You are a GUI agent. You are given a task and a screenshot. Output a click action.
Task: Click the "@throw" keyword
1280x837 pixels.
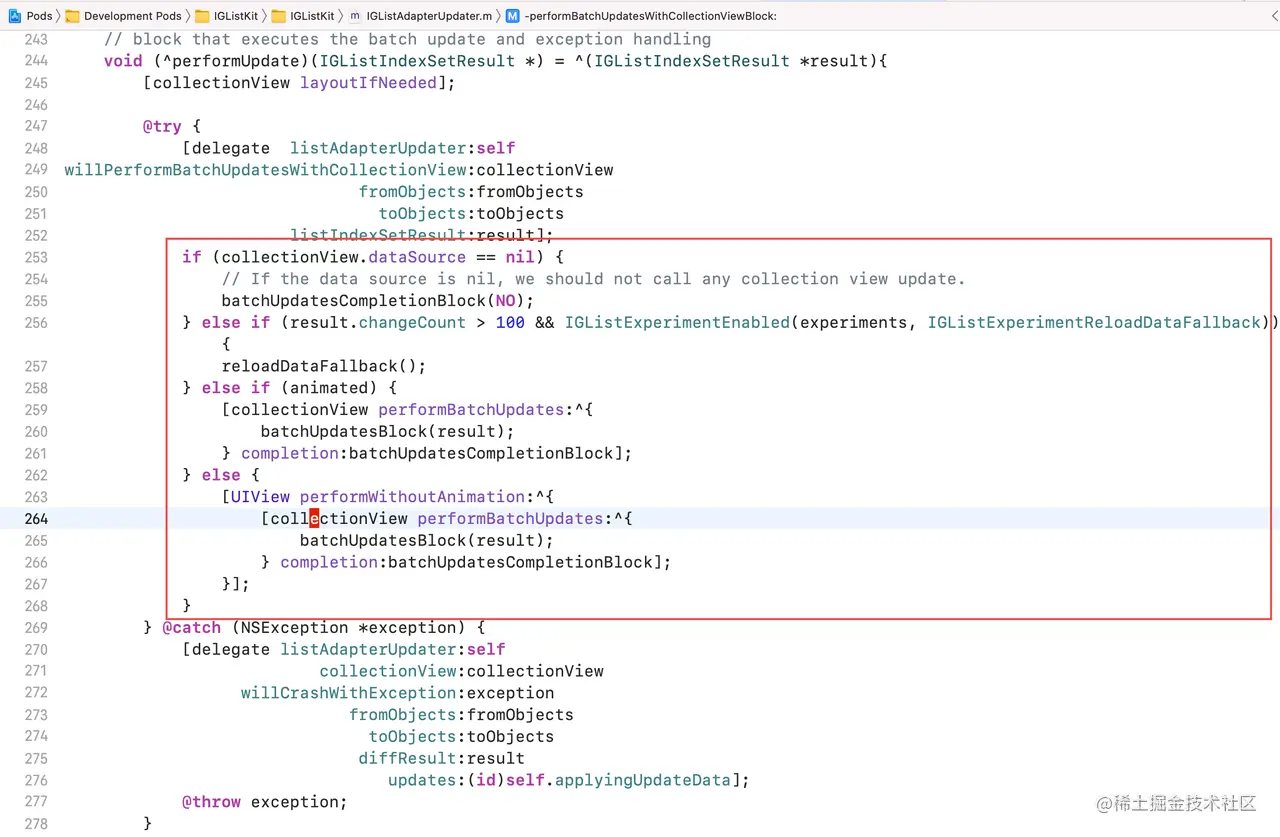coord(212,802)
